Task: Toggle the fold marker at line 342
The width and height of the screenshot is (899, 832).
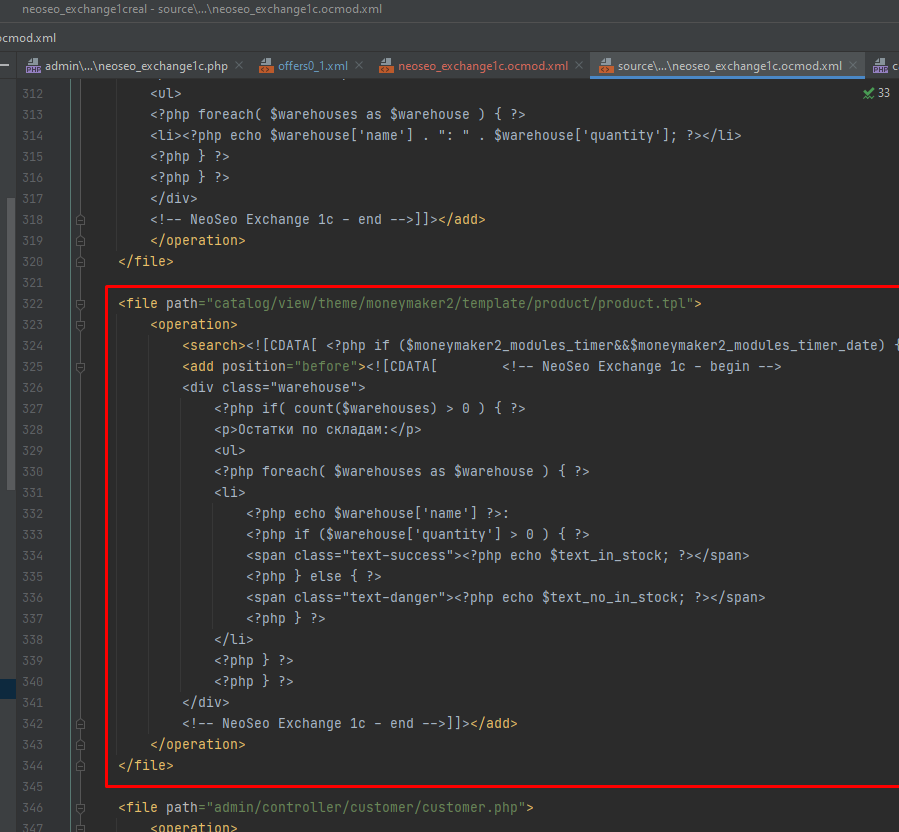Action: [x=80, y=724]
